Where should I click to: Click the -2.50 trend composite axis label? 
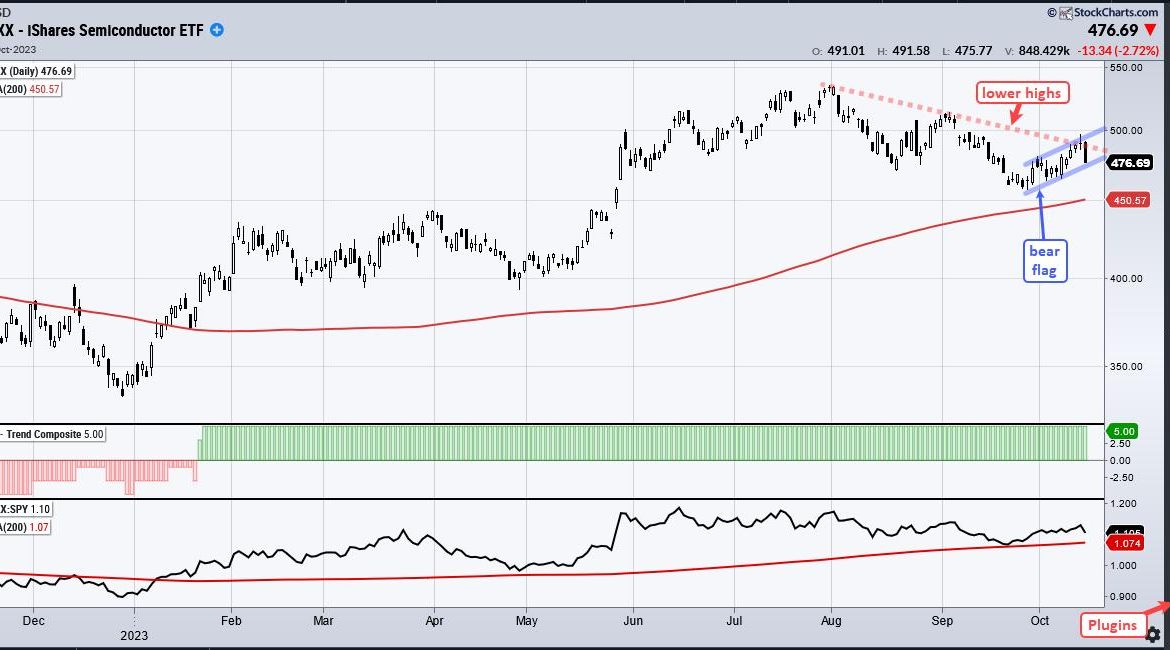coord(1121,478)
